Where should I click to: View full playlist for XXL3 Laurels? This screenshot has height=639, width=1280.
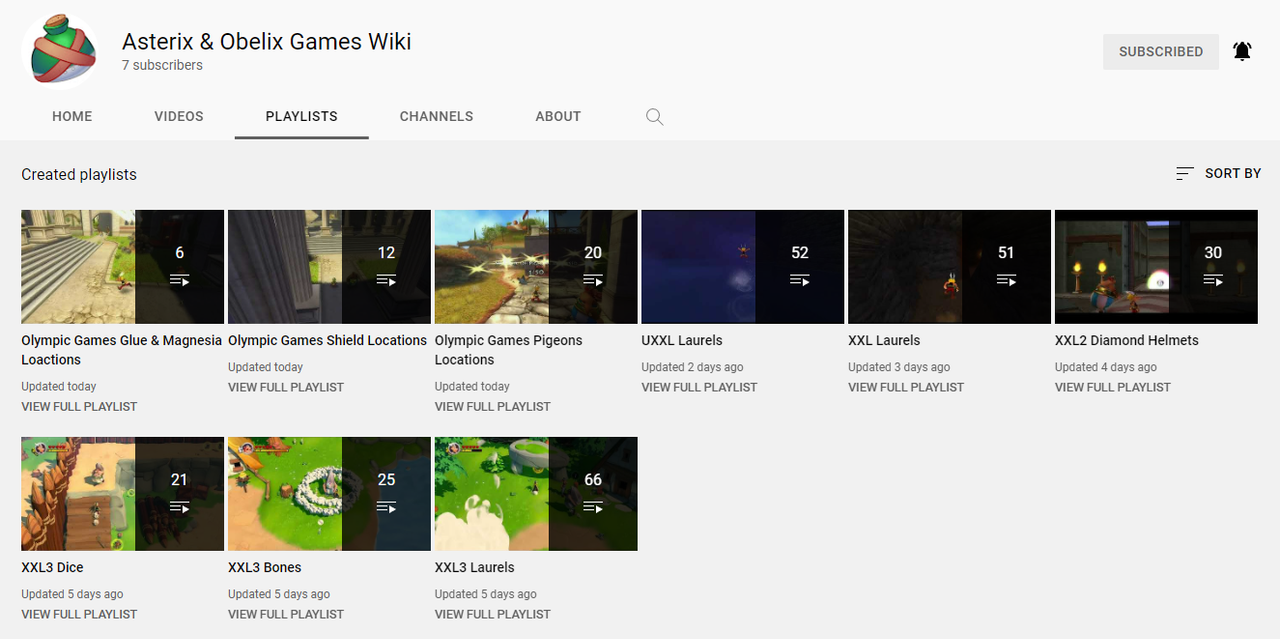coord(493,614)
